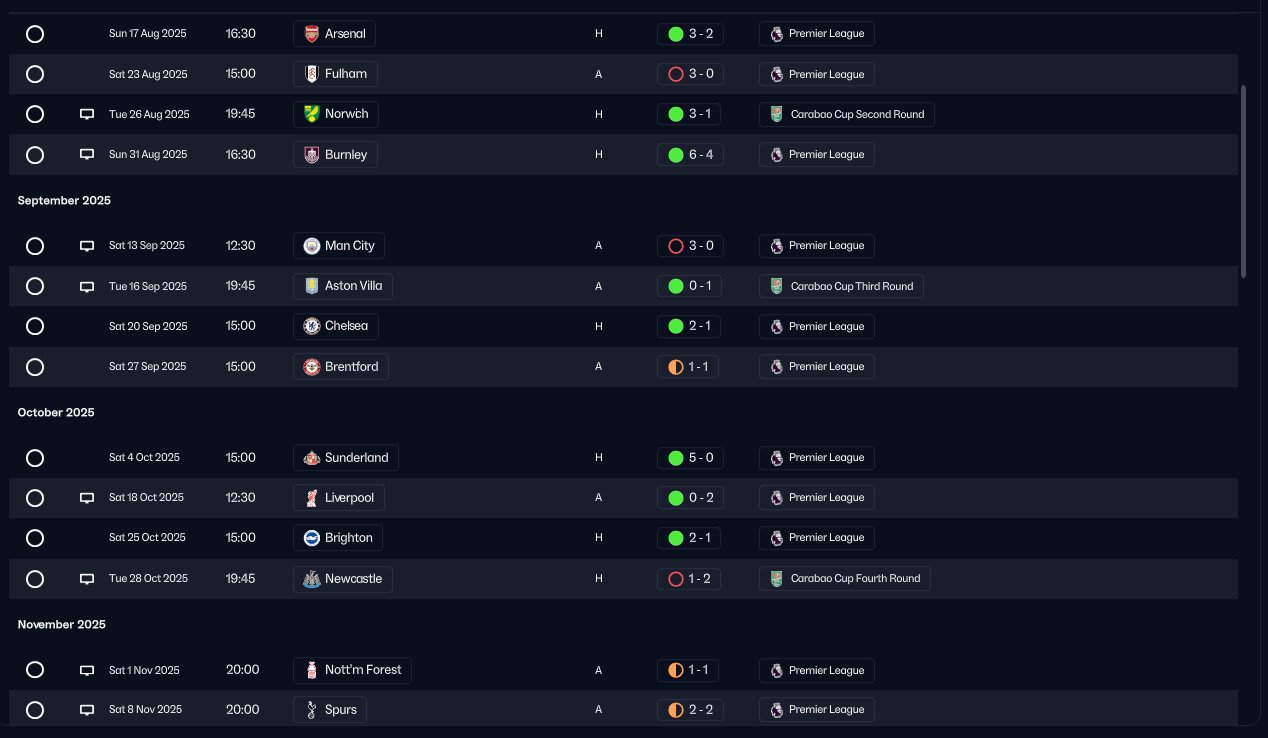
Task: Click the Arsenal club crest icon
Action: 312,34
